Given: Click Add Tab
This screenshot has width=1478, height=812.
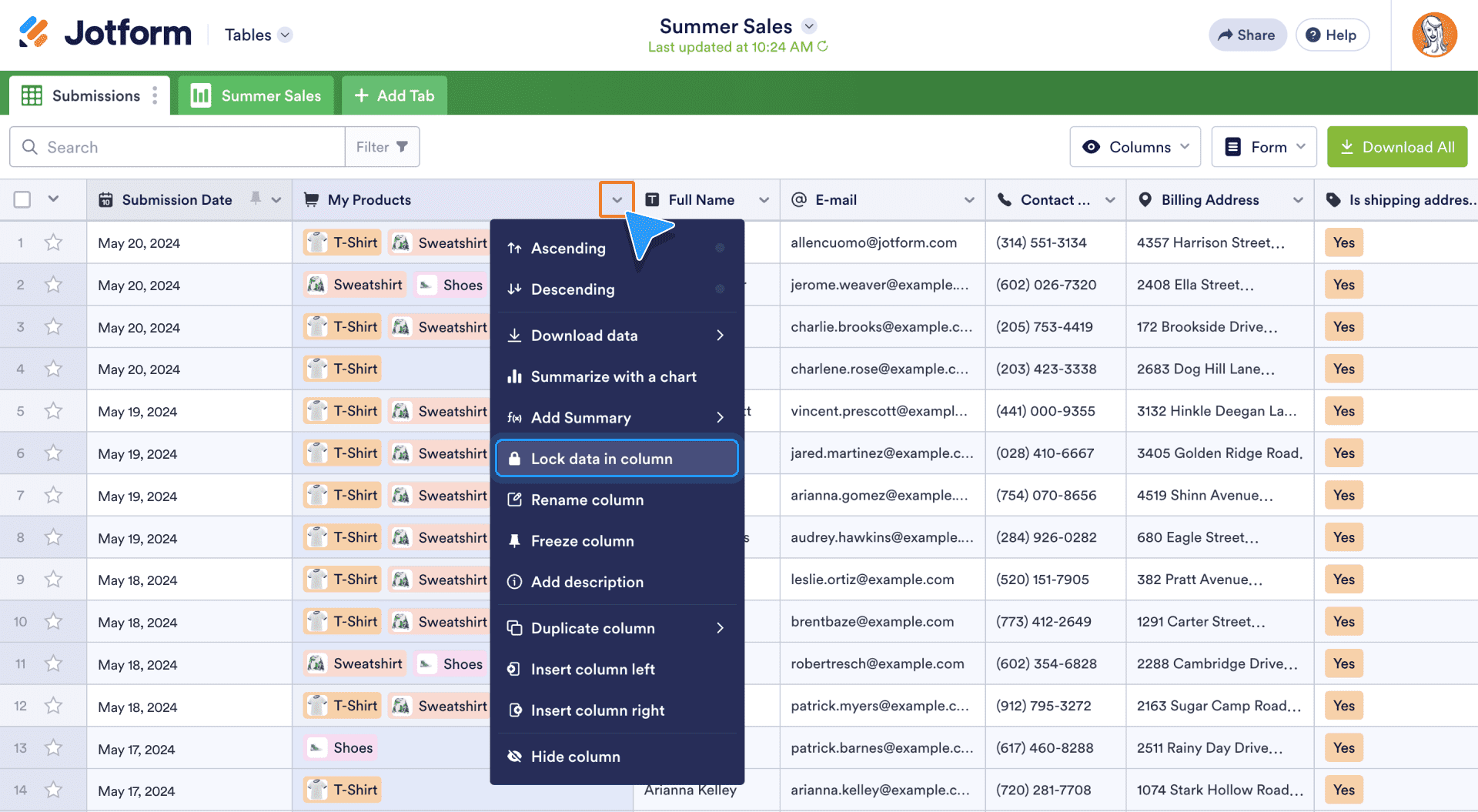Looking at the screenshot, I should pos(394,95).
